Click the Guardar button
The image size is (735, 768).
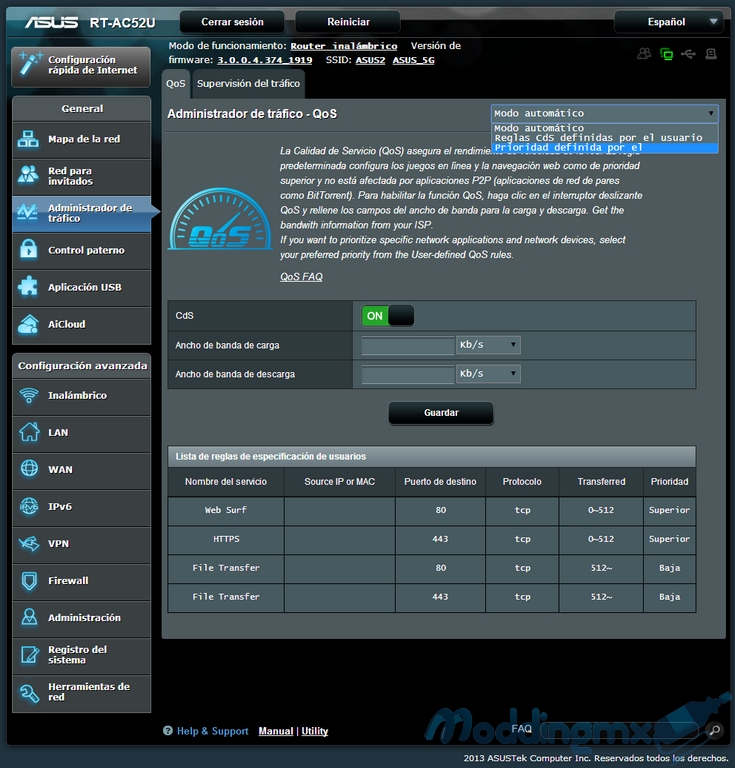[x=441, y=413]
